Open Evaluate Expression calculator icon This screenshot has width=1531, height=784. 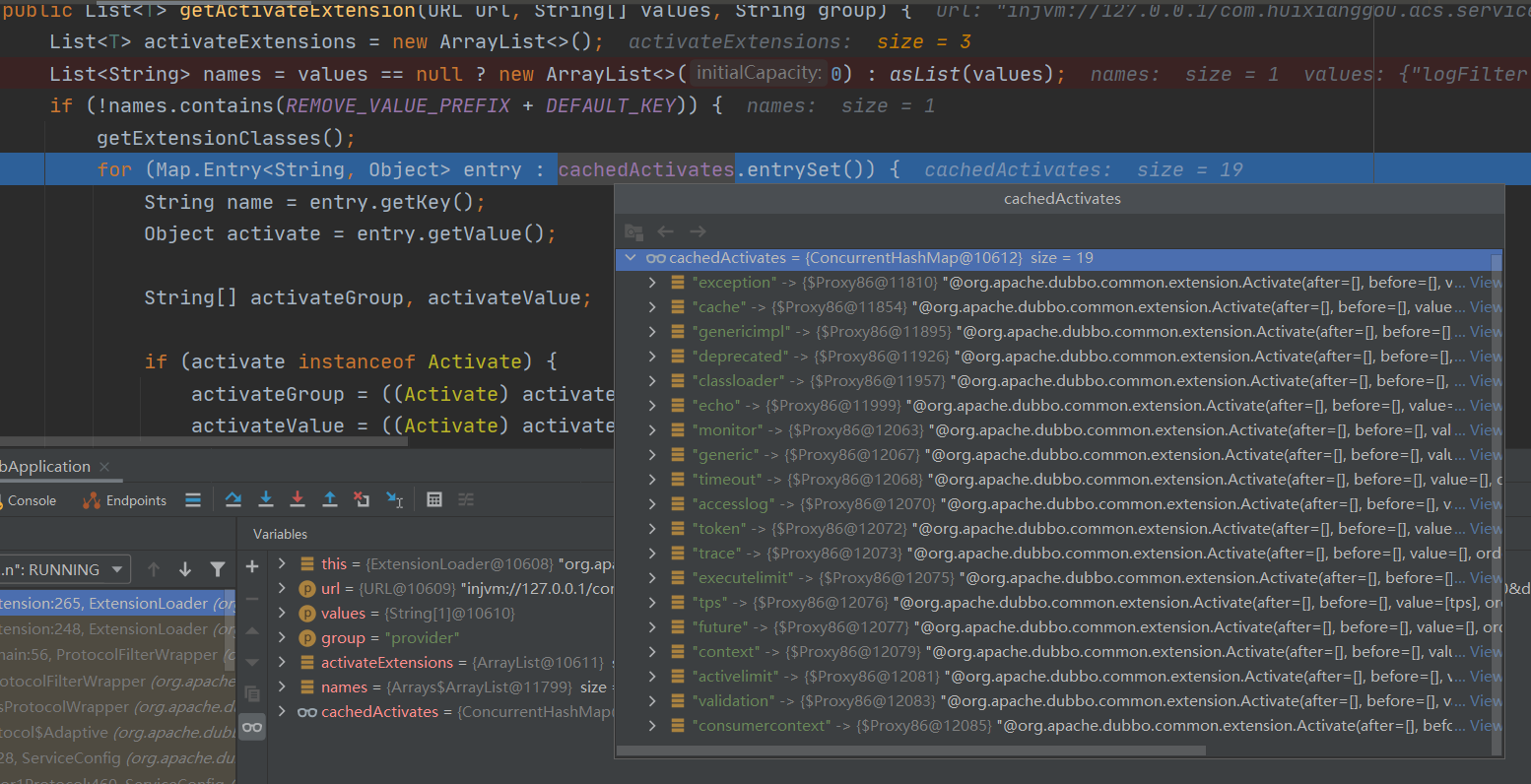pos(434,500)
